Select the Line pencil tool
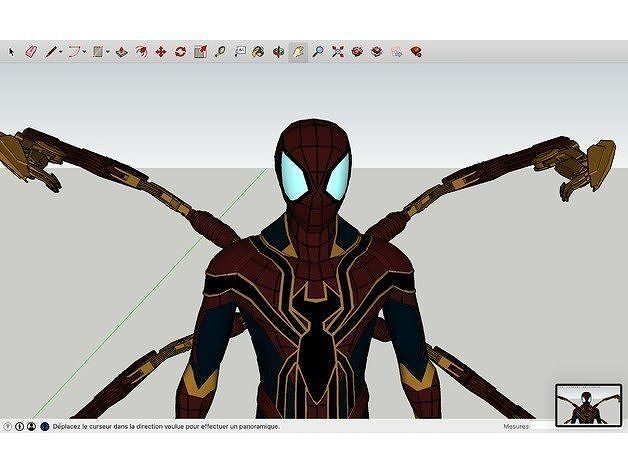This screenshot has height=472, width=628. click(51, 52)
